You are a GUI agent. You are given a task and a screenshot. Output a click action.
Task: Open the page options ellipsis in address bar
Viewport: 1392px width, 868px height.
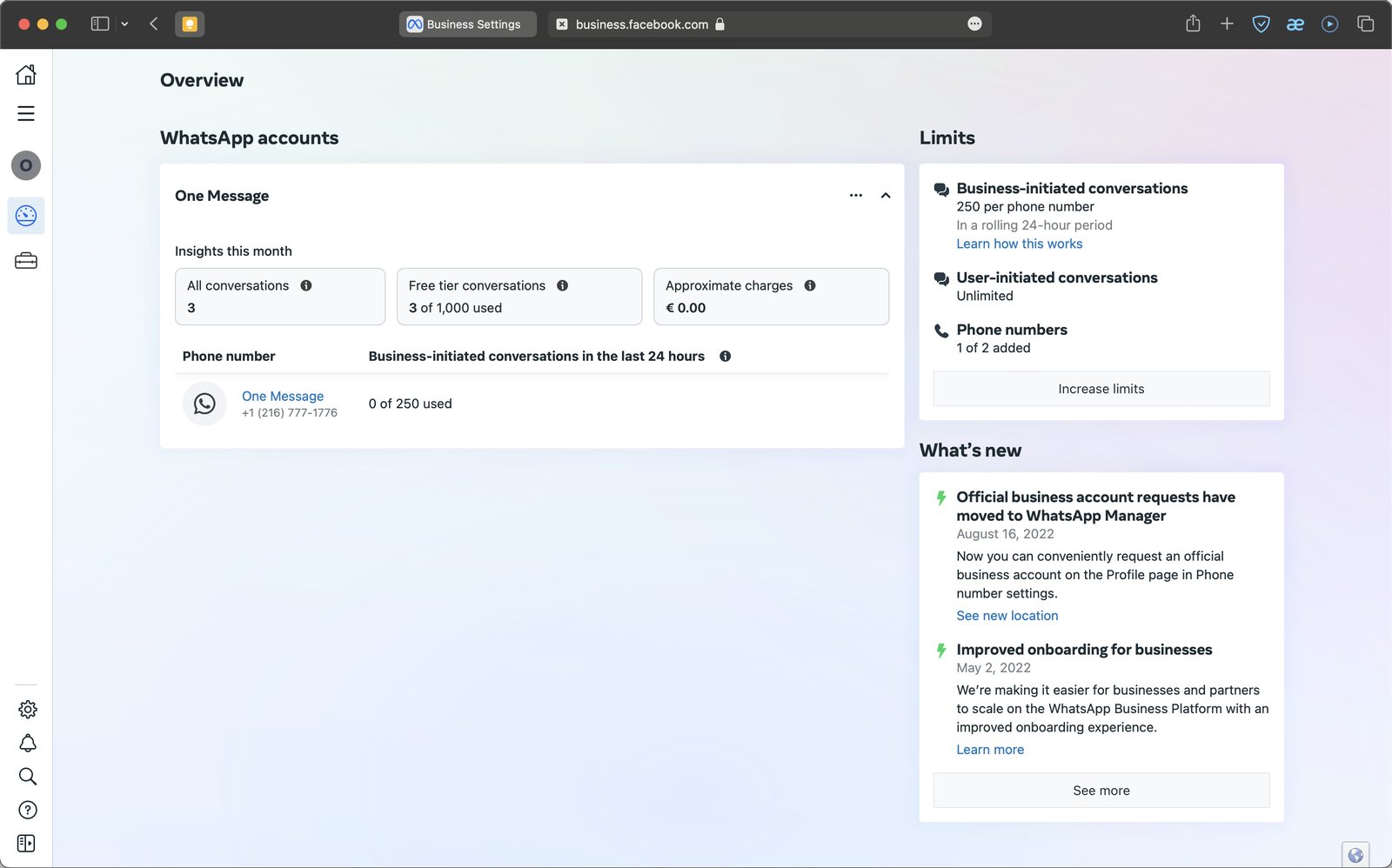click(974, 24)
